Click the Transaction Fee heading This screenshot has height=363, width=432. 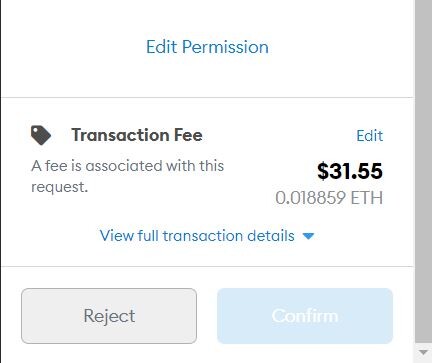pyautogui.click(x=137, y=135)
